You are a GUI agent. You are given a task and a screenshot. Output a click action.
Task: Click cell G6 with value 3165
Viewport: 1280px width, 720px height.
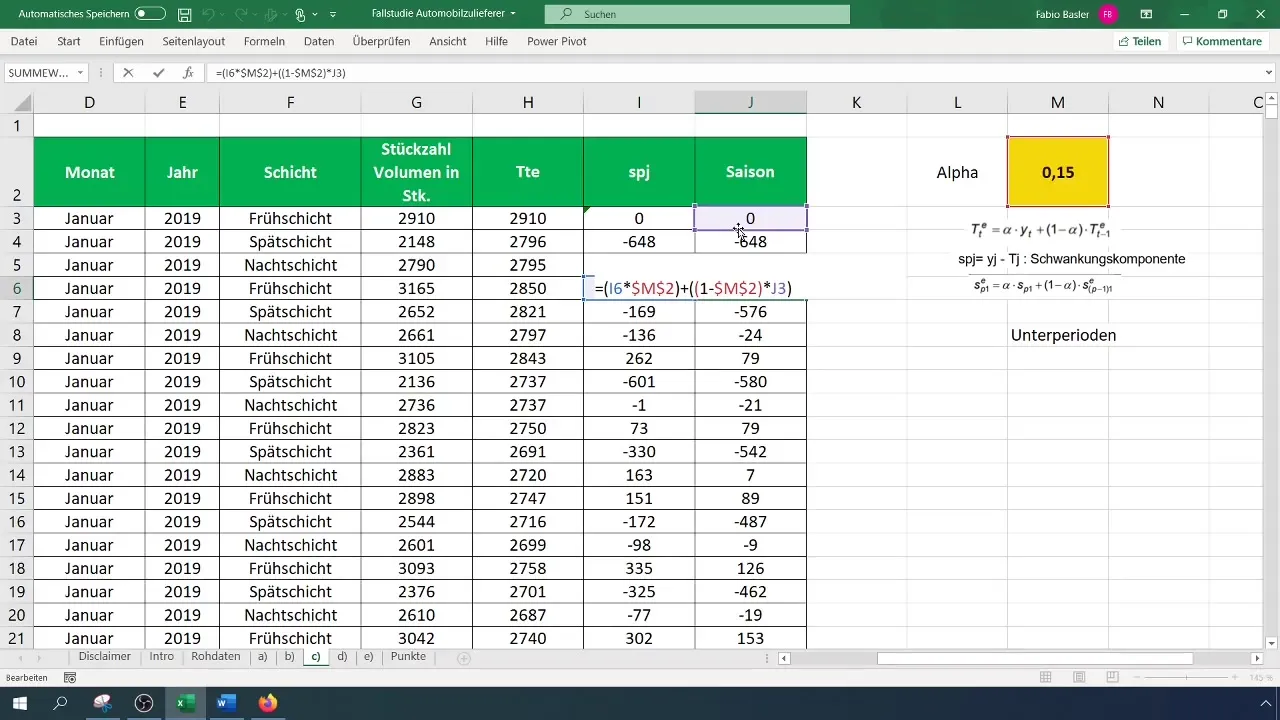[x=416, y=288]
